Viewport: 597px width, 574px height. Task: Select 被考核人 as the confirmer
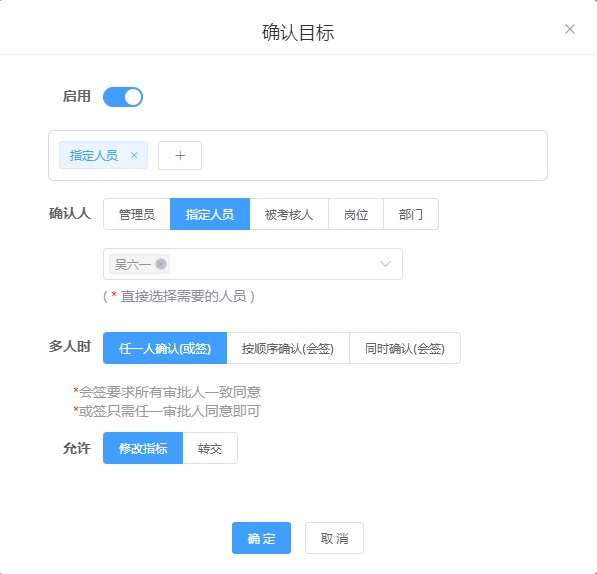click(289, 214)
